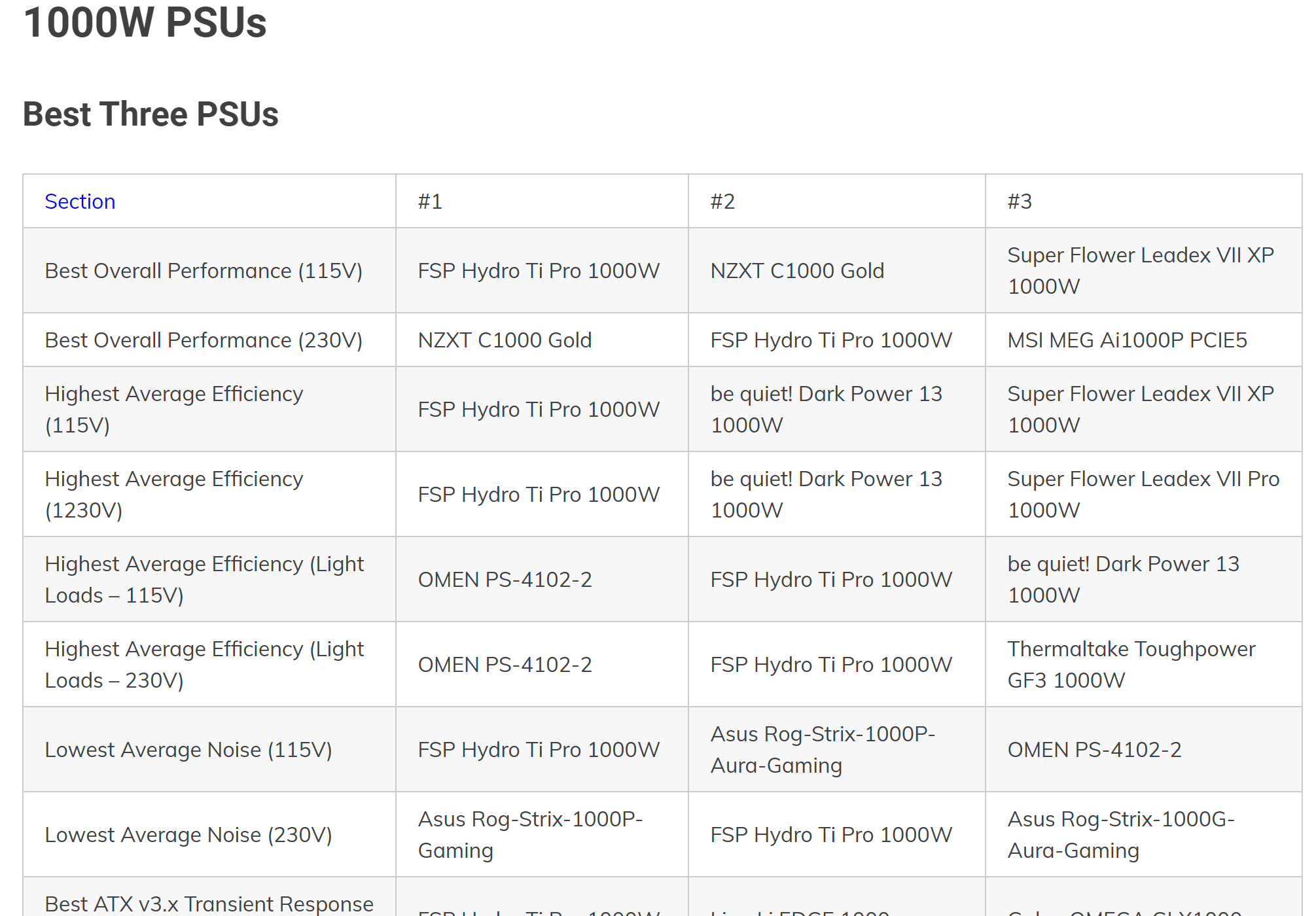Image resolution: width=1316 pixels, height=916 pixels.
Task: Select the 1000W PSUs page heading
Action: (145, 23)
